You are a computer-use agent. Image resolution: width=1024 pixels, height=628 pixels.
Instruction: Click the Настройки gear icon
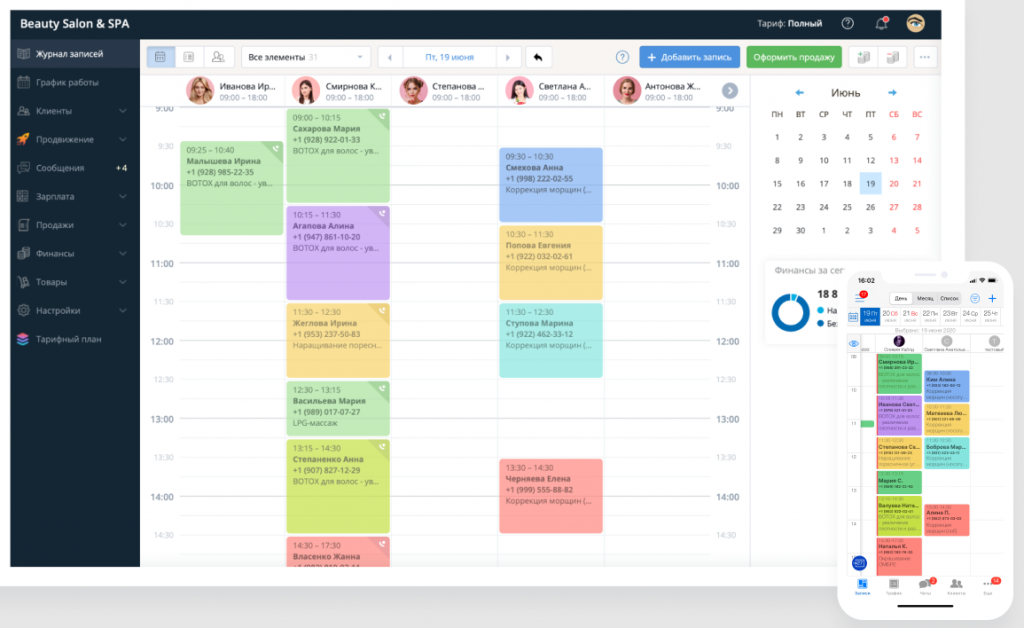pos(24,310)
